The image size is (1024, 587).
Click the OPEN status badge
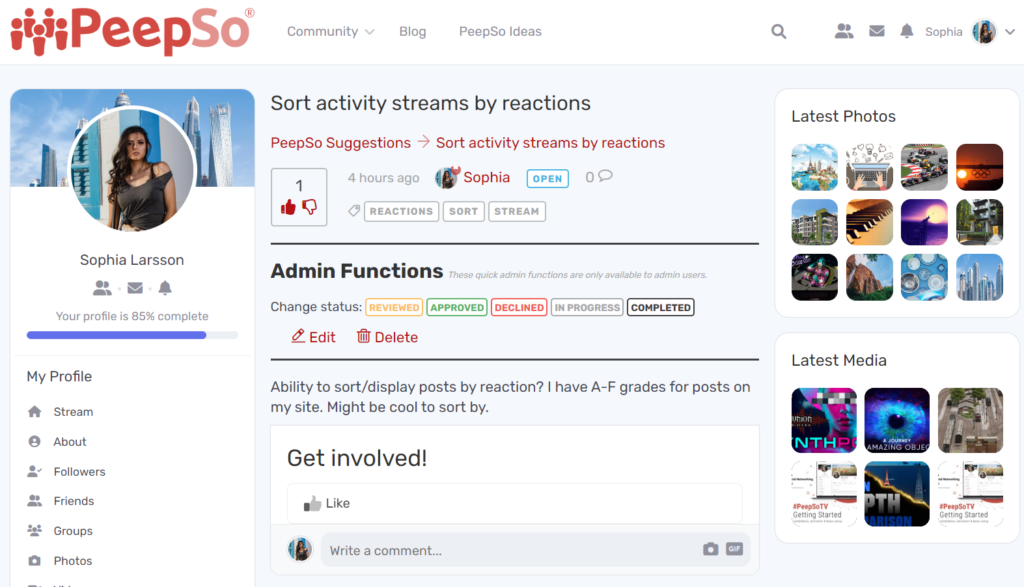coord(547,178)
